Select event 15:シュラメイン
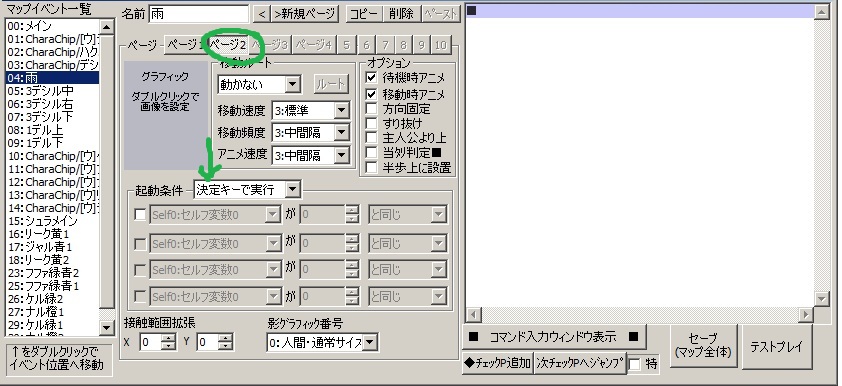Viewport: 842px width, 386px height. (52, 221)
